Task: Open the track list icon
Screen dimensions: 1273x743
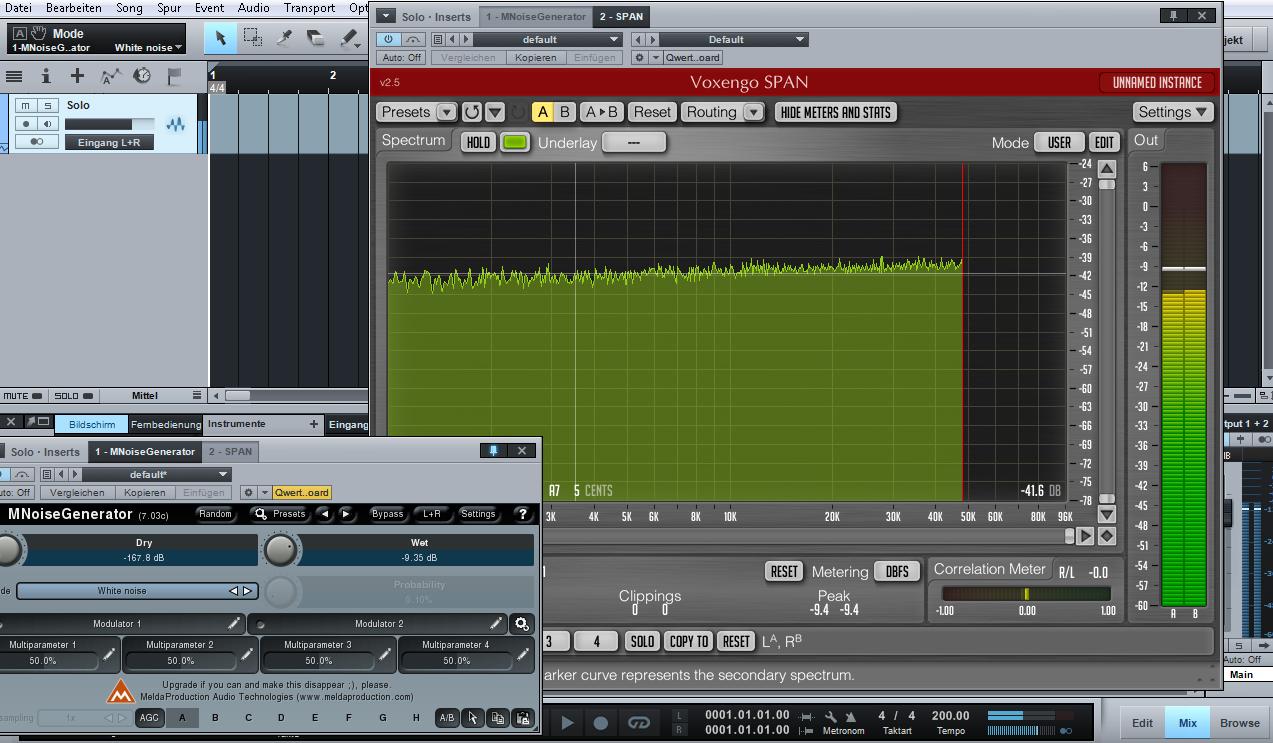Action: [x=14, y=76]
